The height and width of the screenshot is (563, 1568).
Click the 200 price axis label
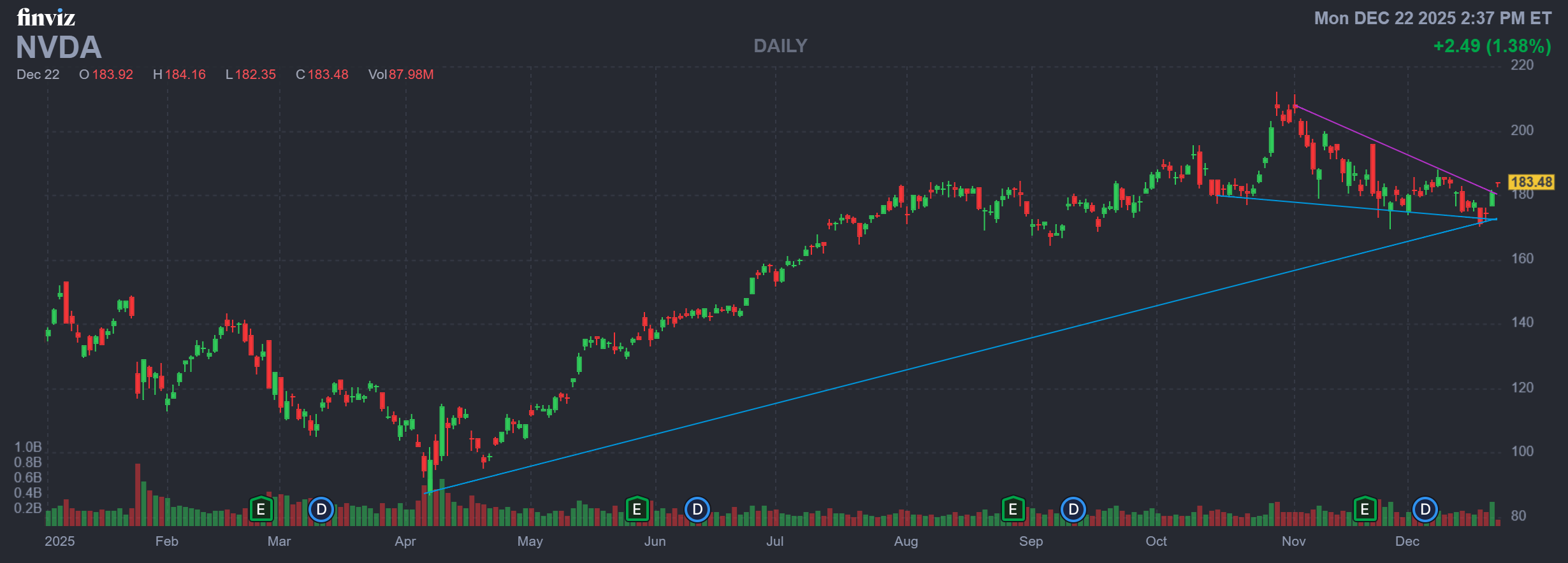coord(1522,131)
